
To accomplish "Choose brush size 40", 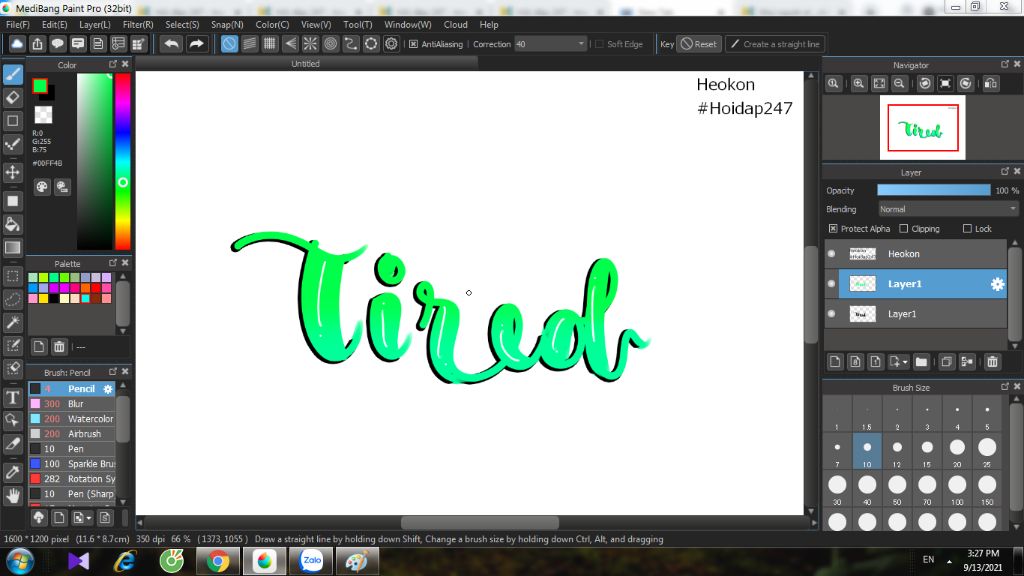I will (867, 490).
